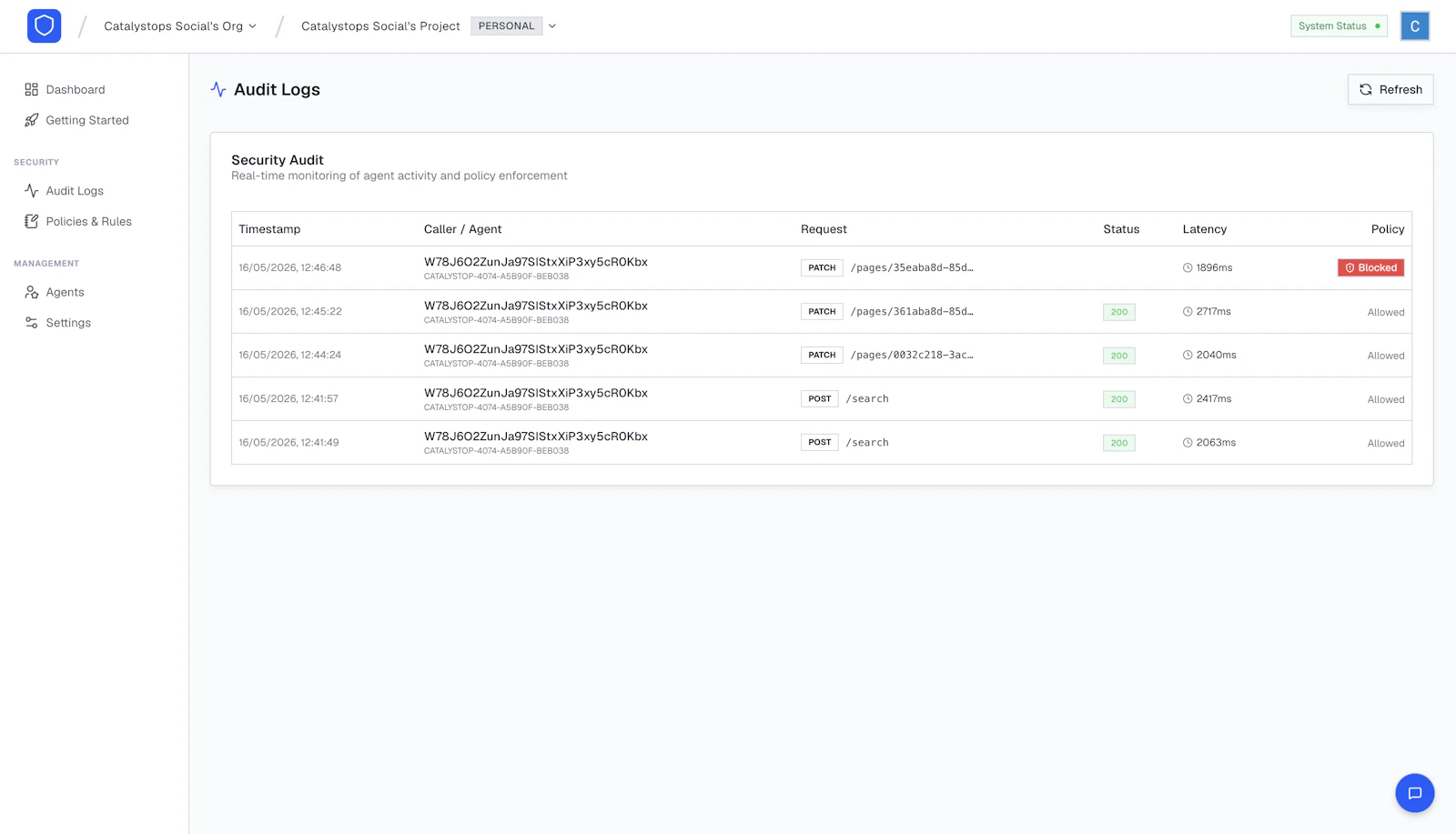Screen dimensions: 1456x834
Task: Select log row timestamped 12:41:57
Action: point(822,399)
